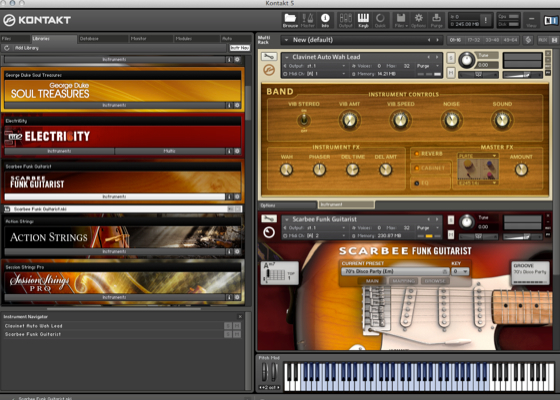Click the Instr Nav button
Viewport: 560px width, 400px height.
pyautogui.click(x=240, y=48)
